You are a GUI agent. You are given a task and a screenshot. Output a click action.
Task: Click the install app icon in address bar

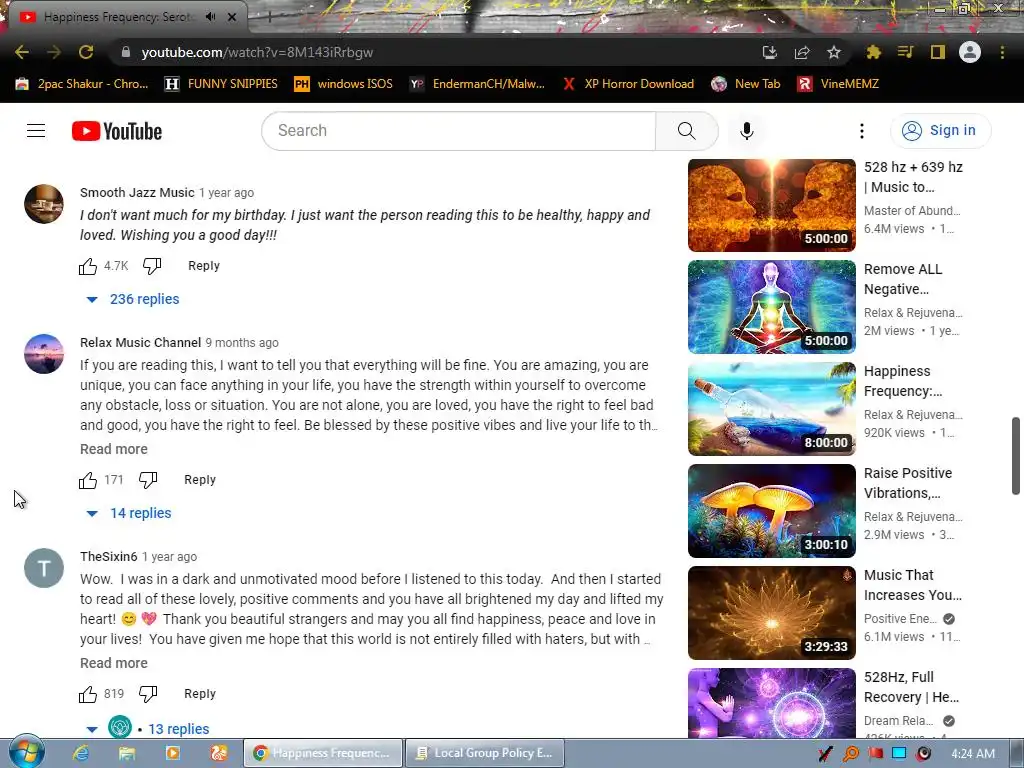pos(770,52)
